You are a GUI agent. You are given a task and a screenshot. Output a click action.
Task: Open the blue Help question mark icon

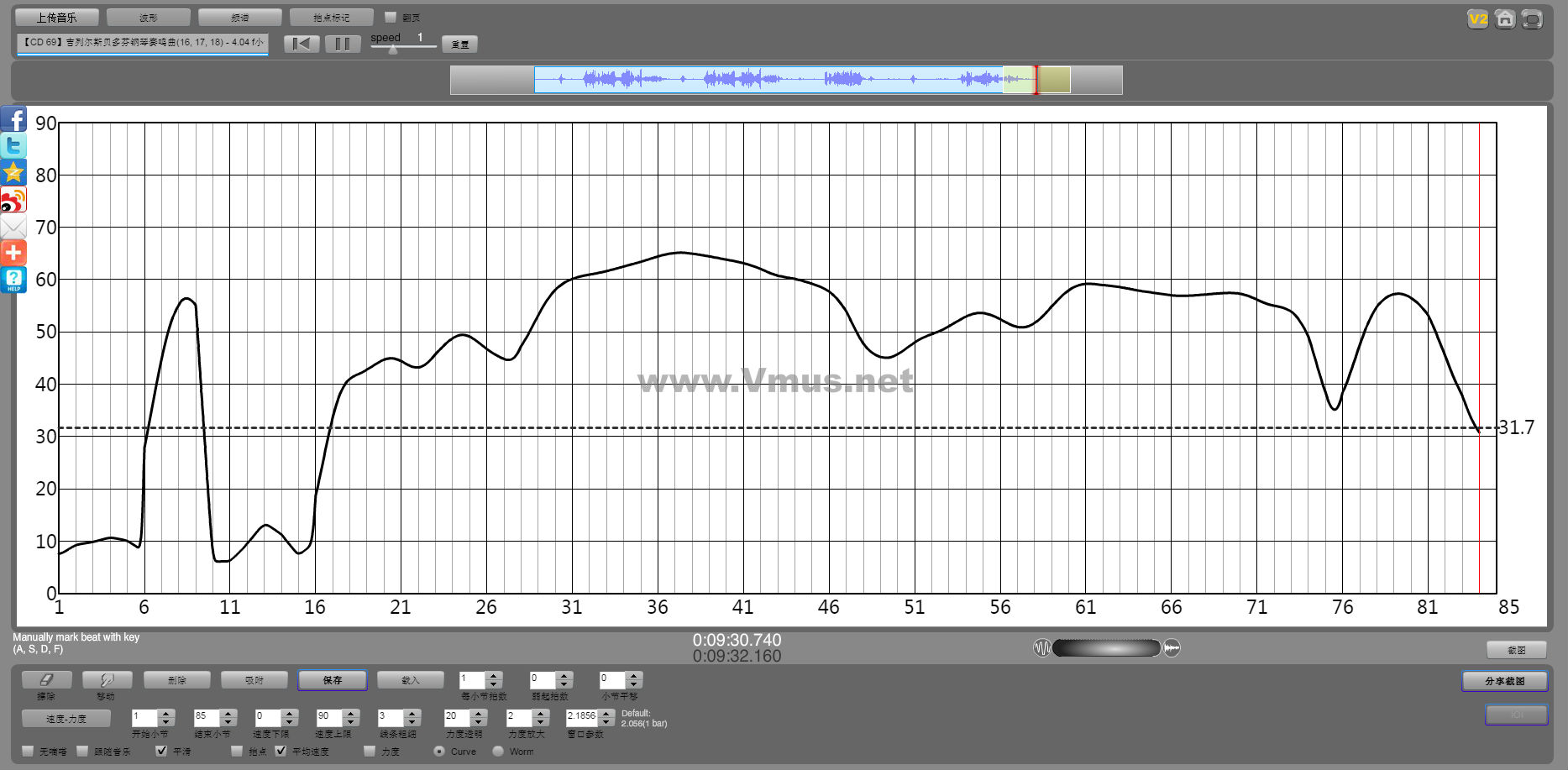[x=13, y=280]
